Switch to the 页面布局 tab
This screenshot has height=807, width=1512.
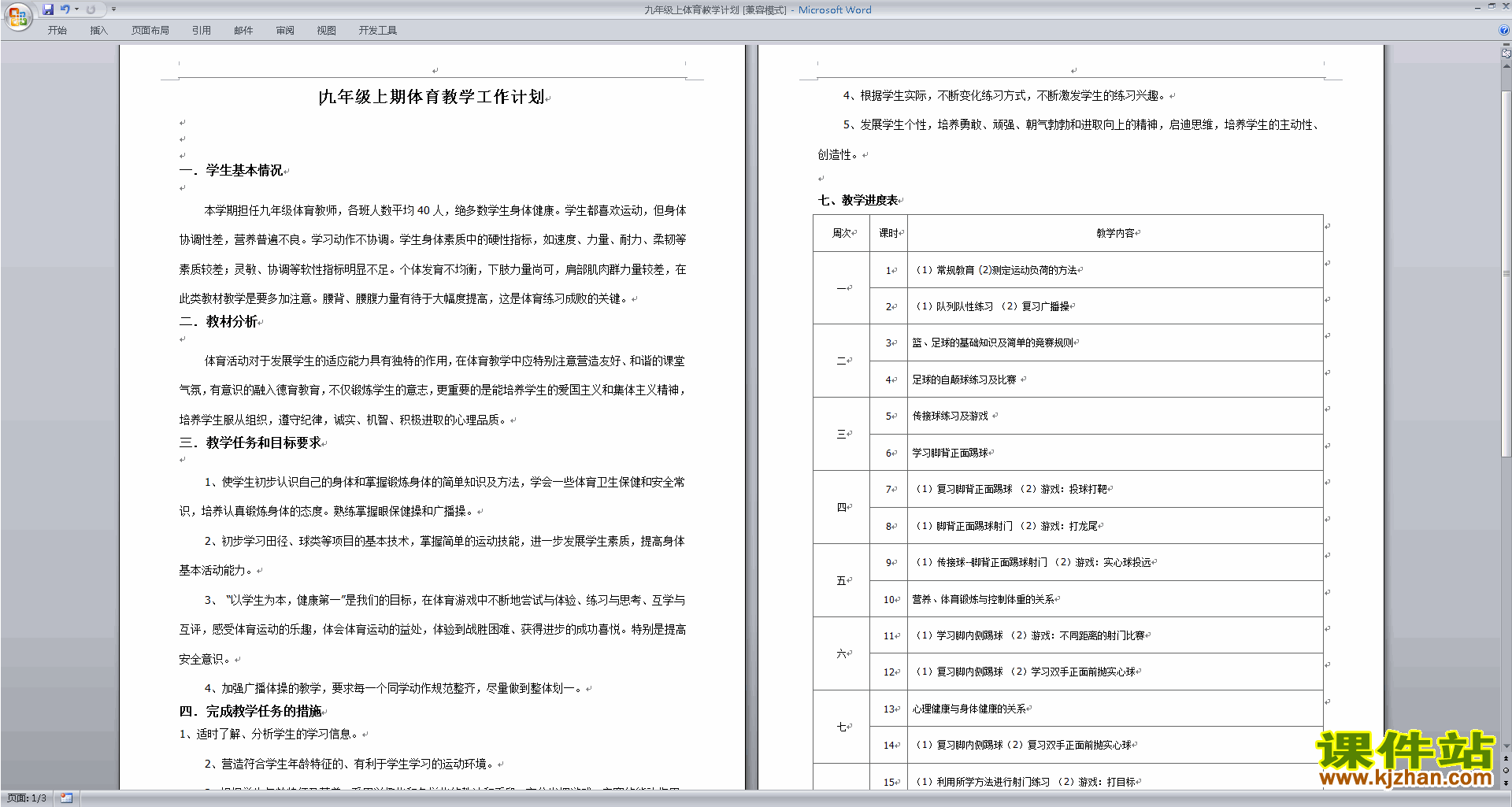click(150, 31)
